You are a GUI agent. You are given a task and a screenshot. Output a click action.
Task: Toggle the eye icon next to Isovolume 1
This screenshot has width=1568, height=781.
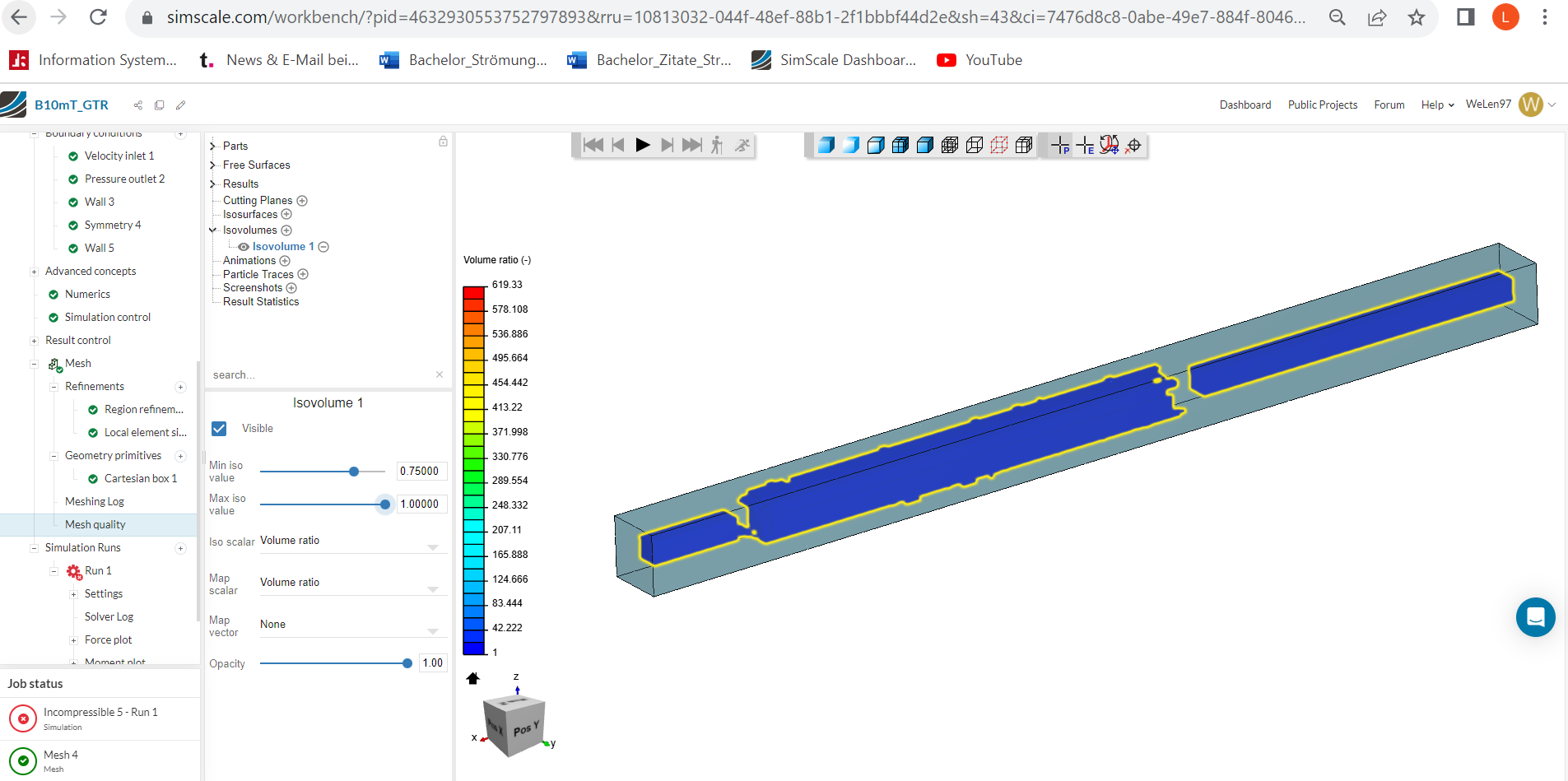(244, 247)
